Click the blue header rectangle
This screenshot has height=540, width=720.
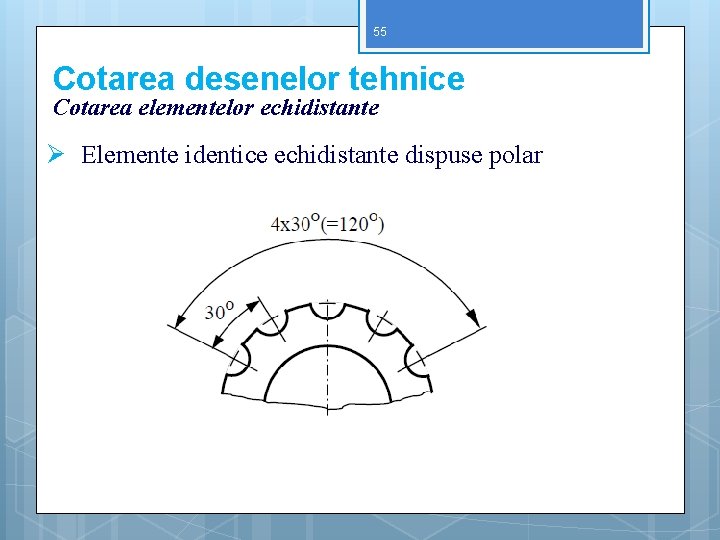504,24
